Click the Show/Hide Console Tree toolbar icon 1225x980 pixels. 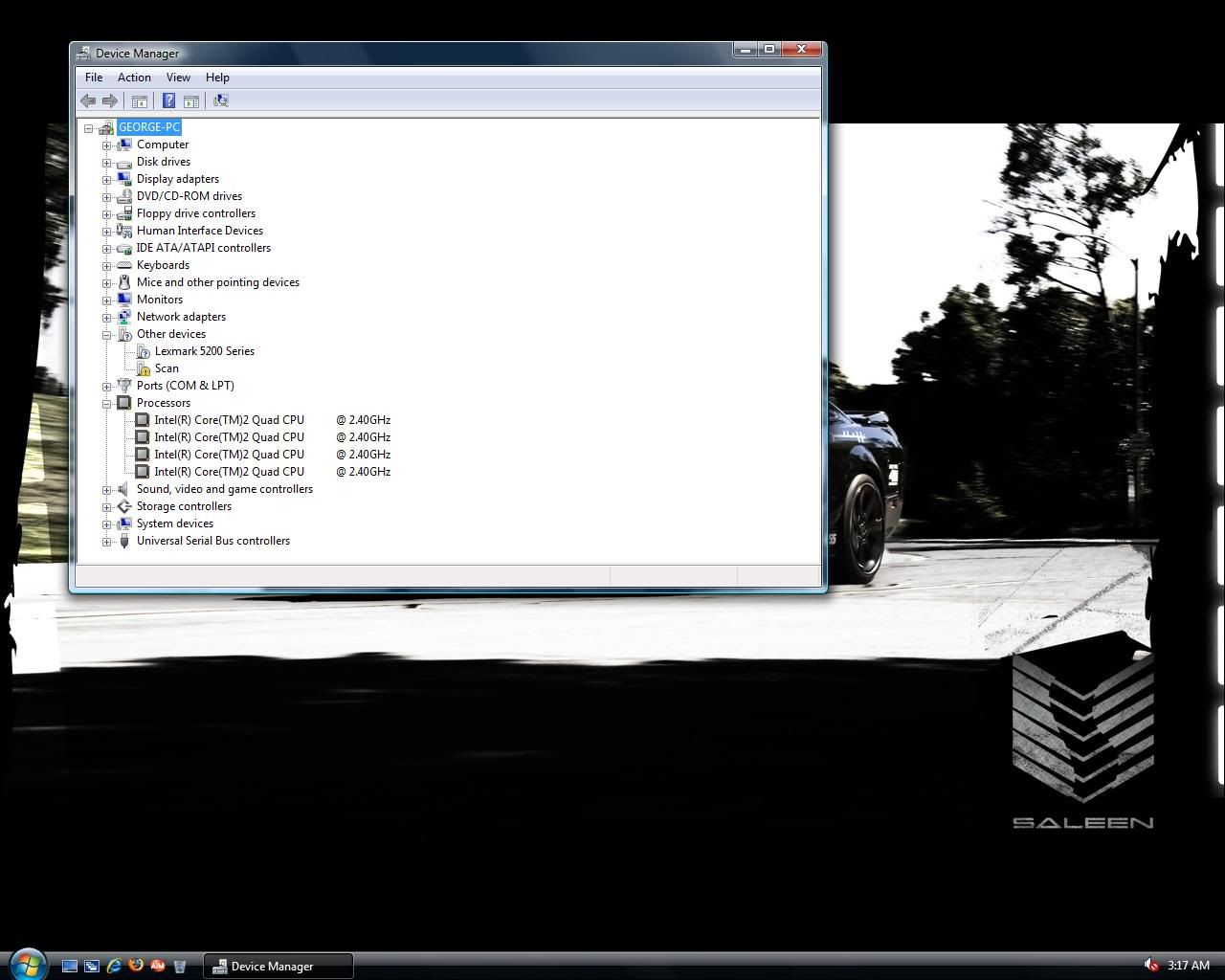[x=140, y=100]
